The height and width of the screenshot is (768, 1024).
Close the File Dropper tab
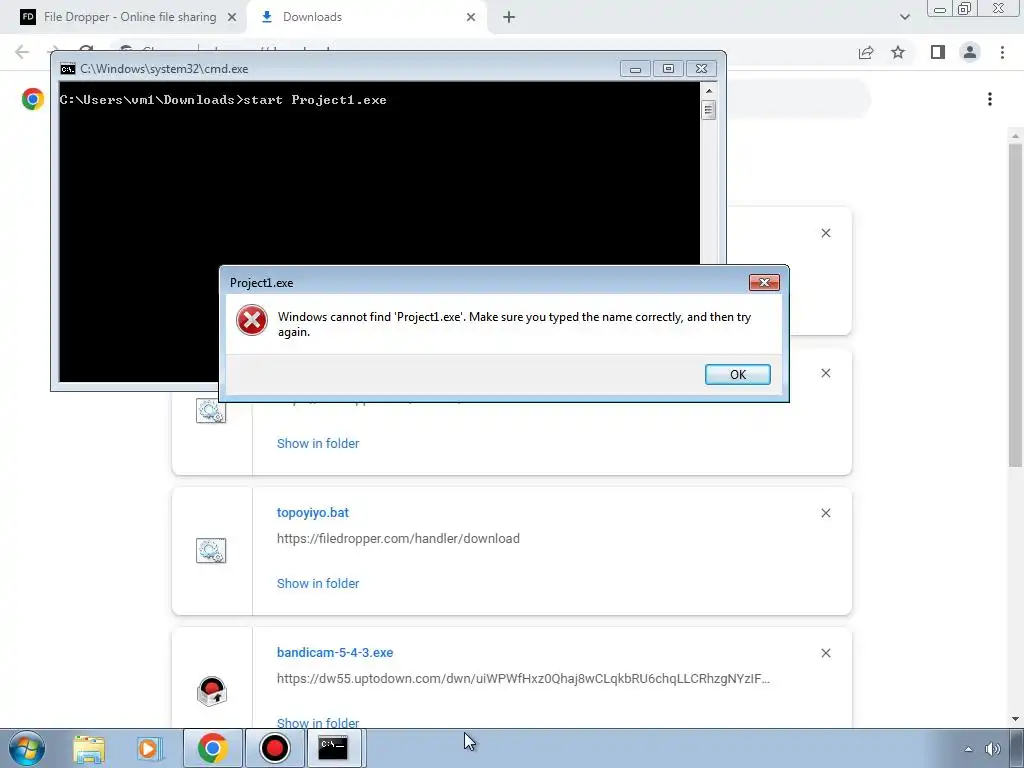(232, 17)
